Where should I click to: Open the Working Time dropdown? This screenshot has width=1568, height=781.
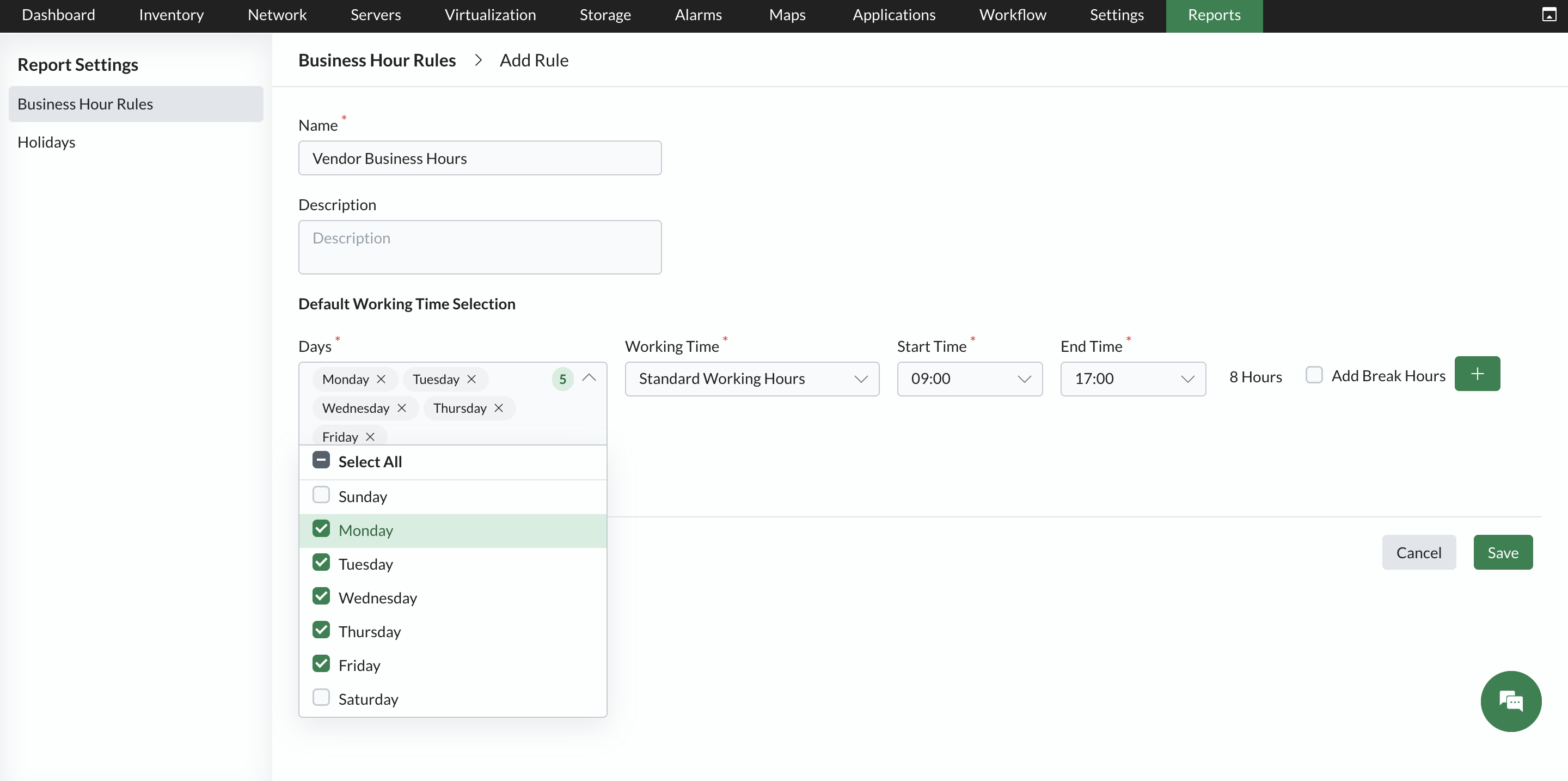click(x=752, y=379)
